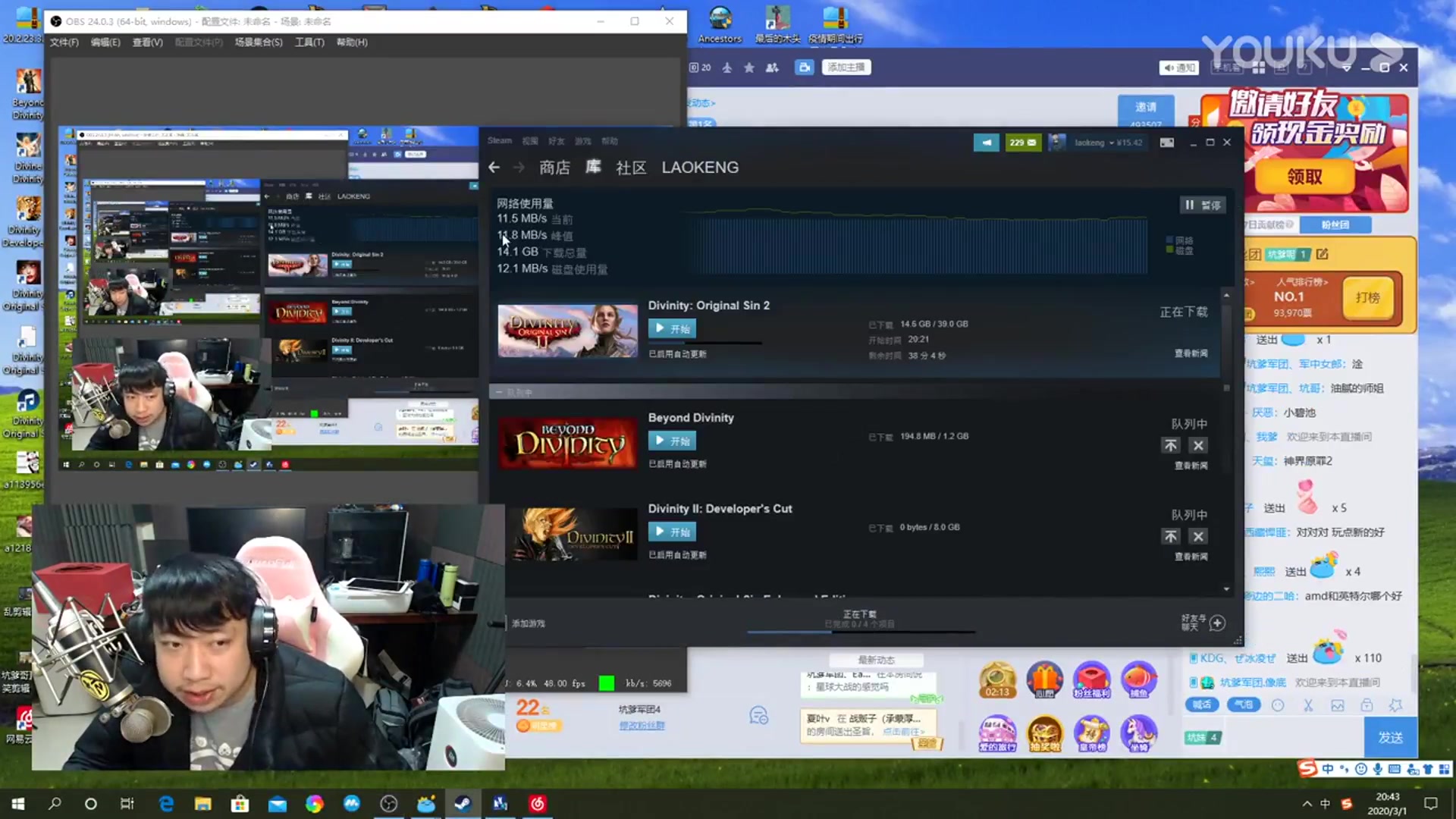Open the 社区 community tab in Steam
This screenshot has width=1456, height=819.
(631, 168)
